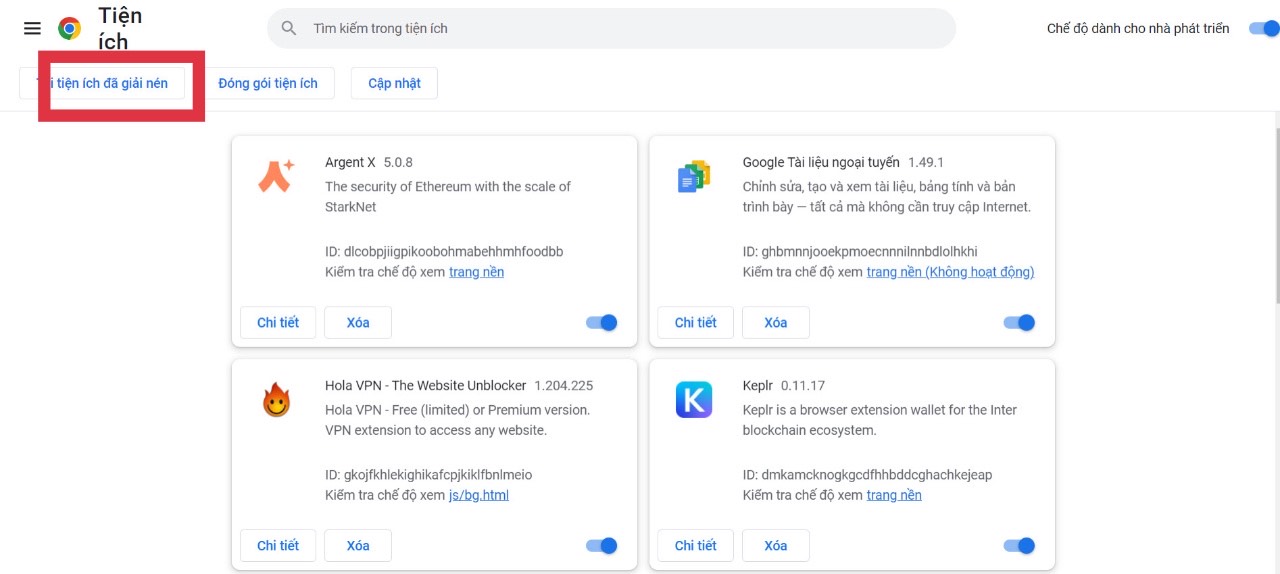Click the Đóng gói tiện ích button
Image resolution: width=1280 pixels, height=574 pixels.
268,83
